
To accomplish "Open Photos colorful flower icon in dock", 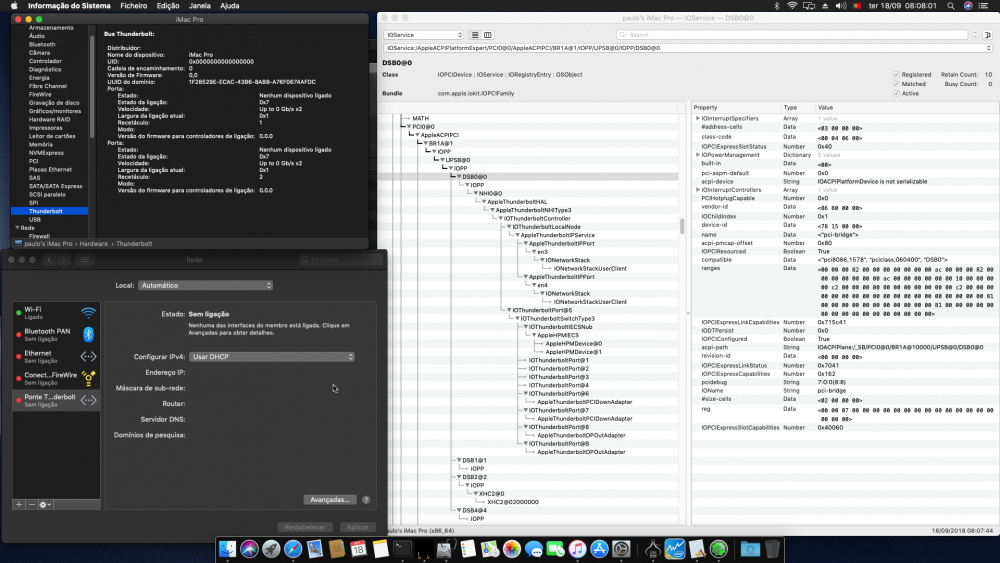I will click(x=511, y=549).
